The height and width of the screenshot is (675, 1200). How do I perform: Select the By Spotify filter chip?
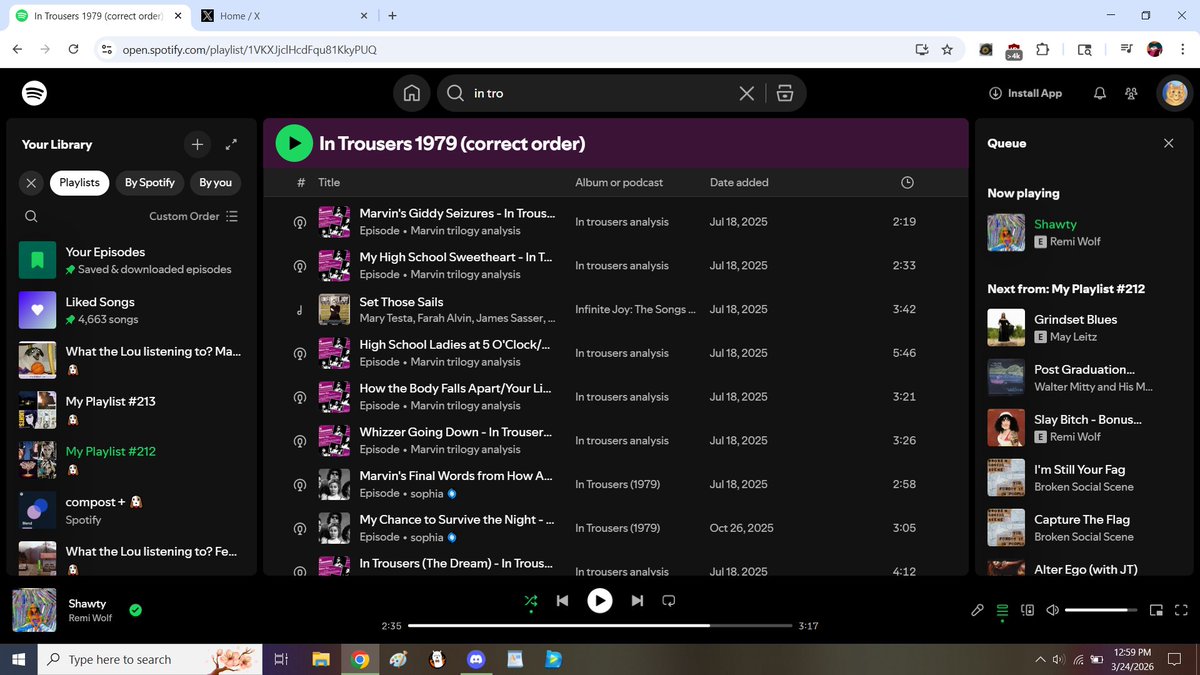point(150,183)
